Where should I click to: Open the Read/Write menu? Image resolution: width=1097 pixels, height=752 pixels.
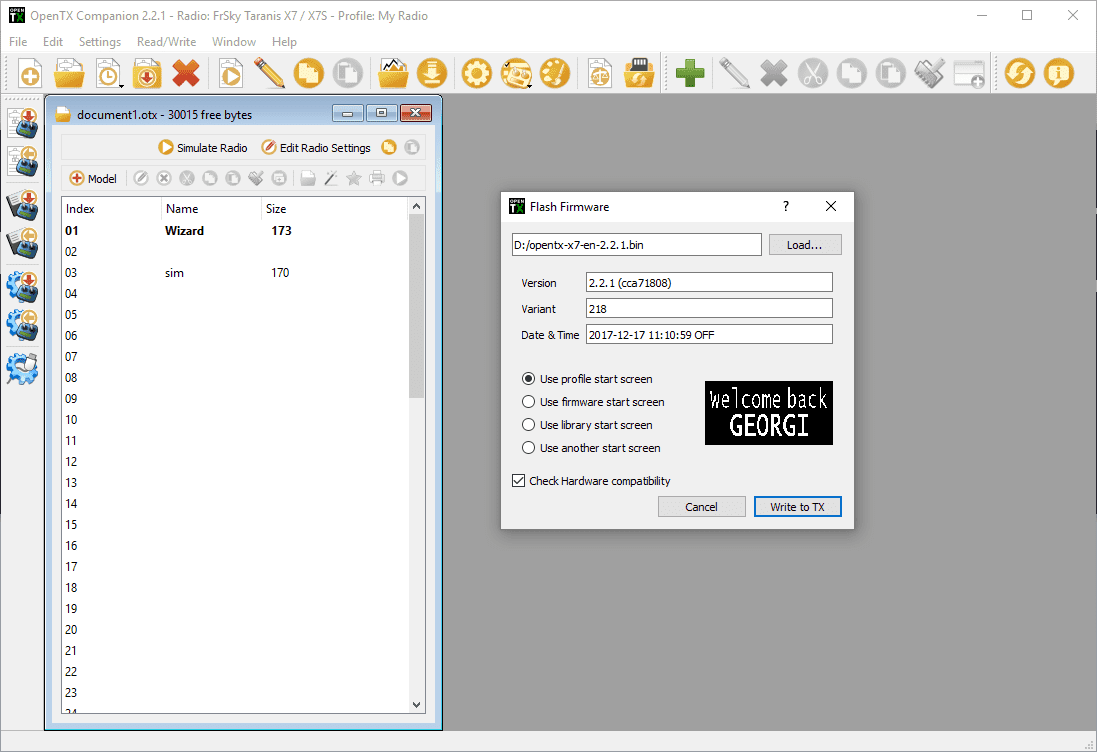pyautogui.click(x=167, y=42)
